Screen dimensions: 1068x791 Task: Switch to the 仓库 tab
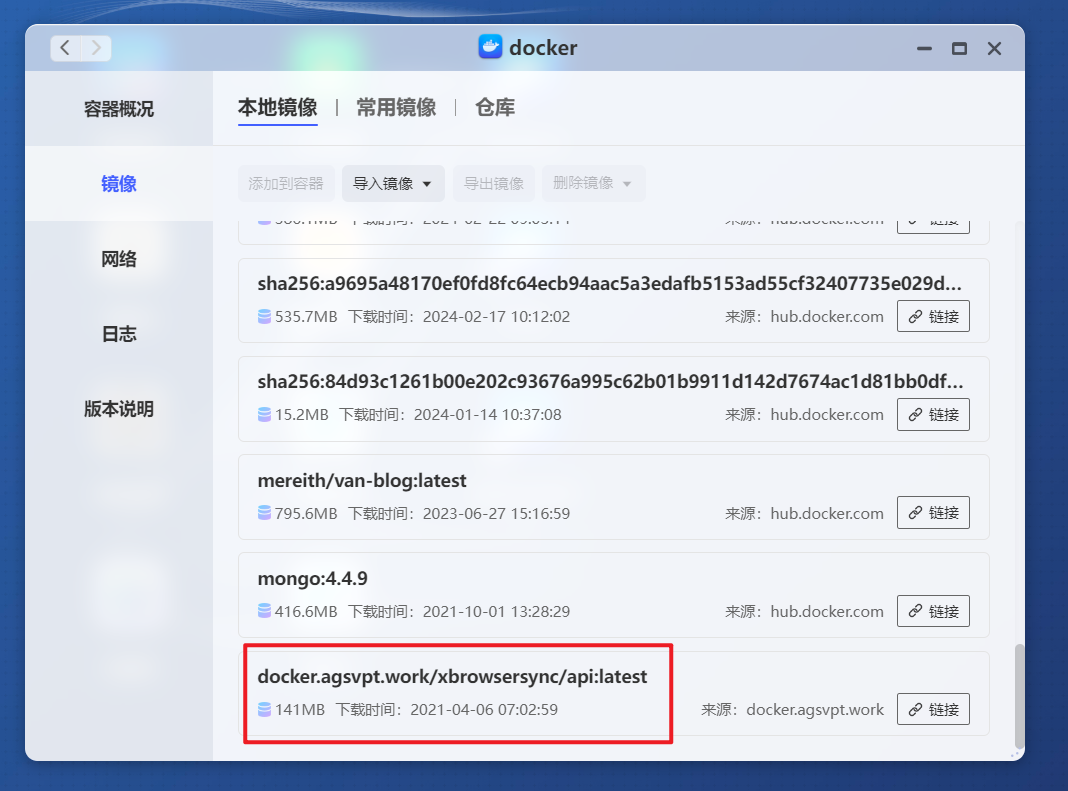pyautogui.click(x=495, y=108)
